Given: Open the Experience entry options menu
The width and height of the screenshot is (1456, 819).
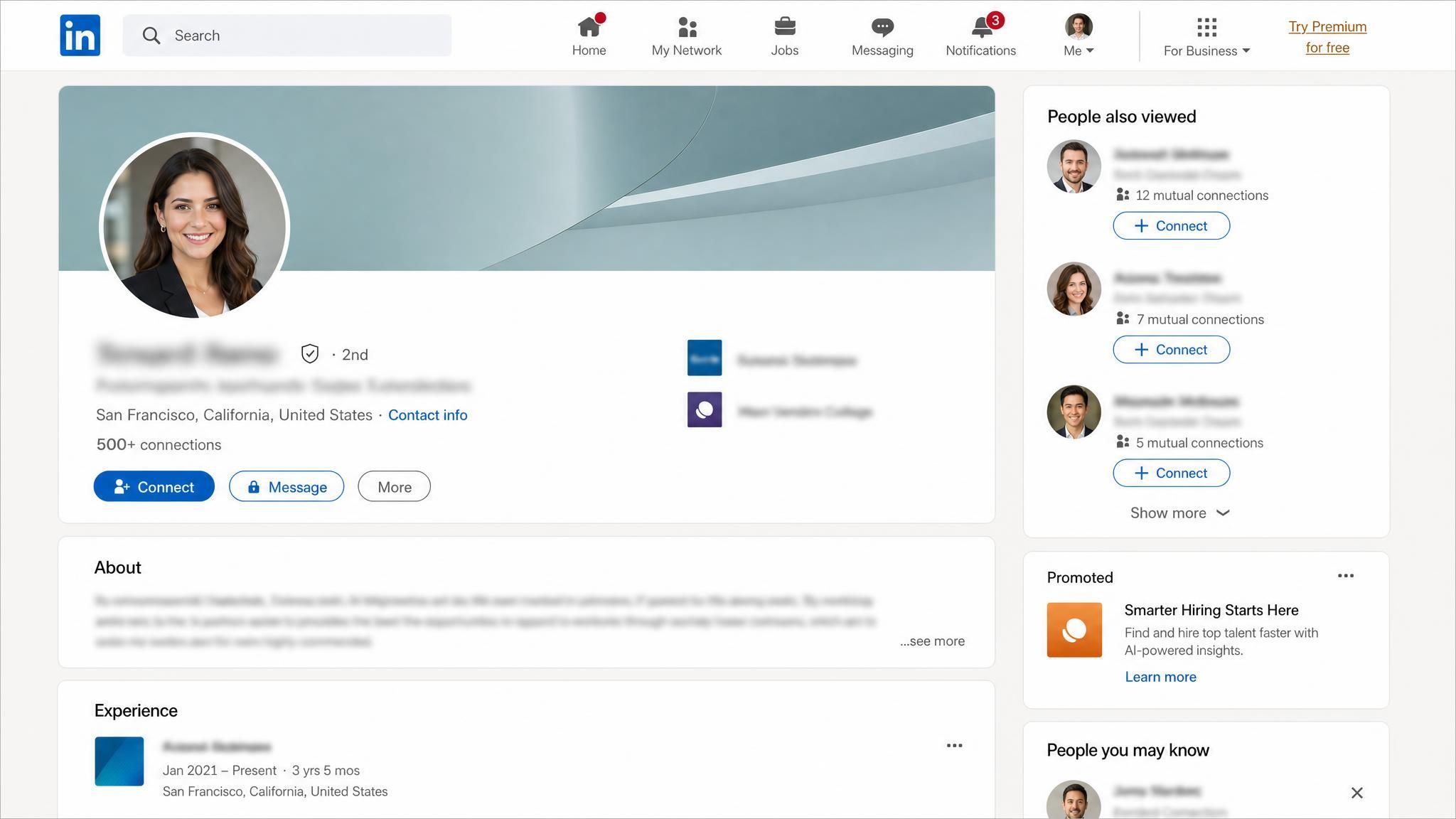Looking at the screenshot, I should [954, 746].
